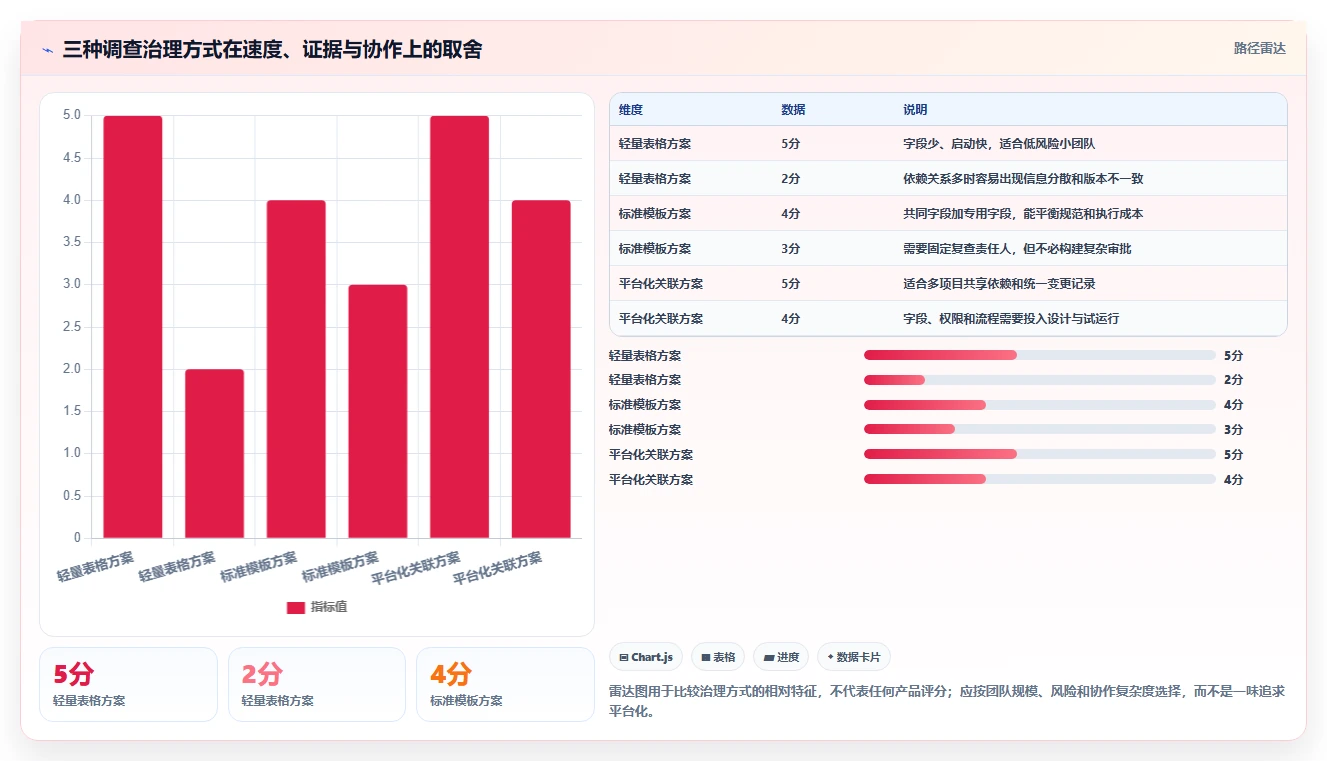Click 标准模板方案 in the '共同字段加专用字段' table row
The width and height of the screenshot is (1327, 761).
(655, 214)
